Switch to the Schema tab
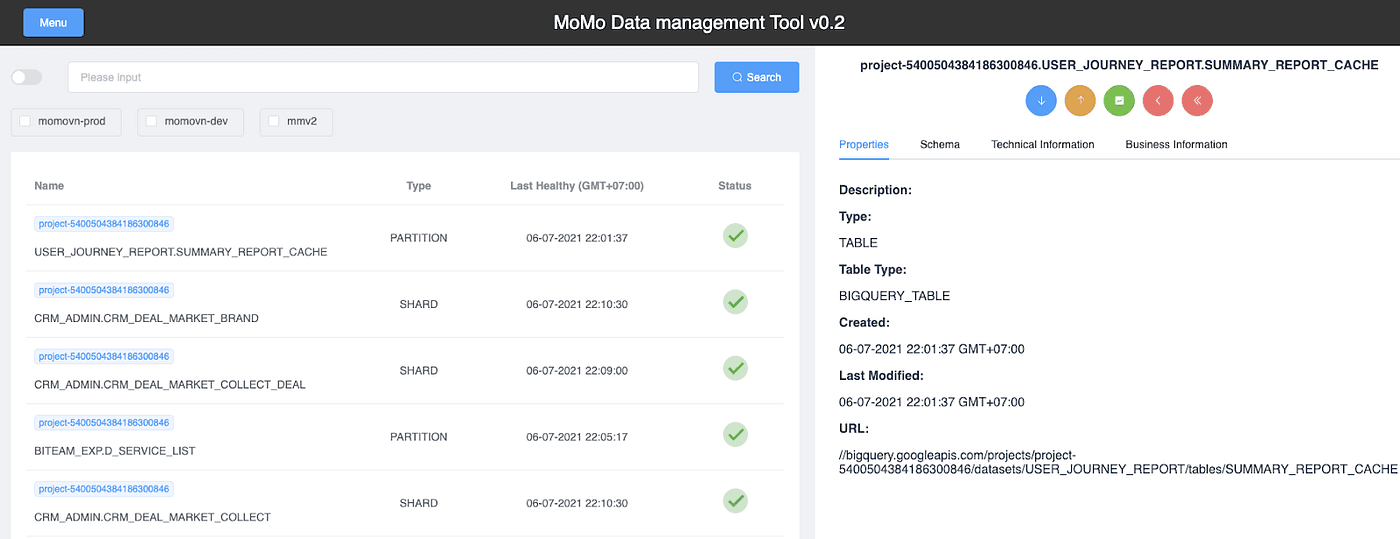 [940, 144]
